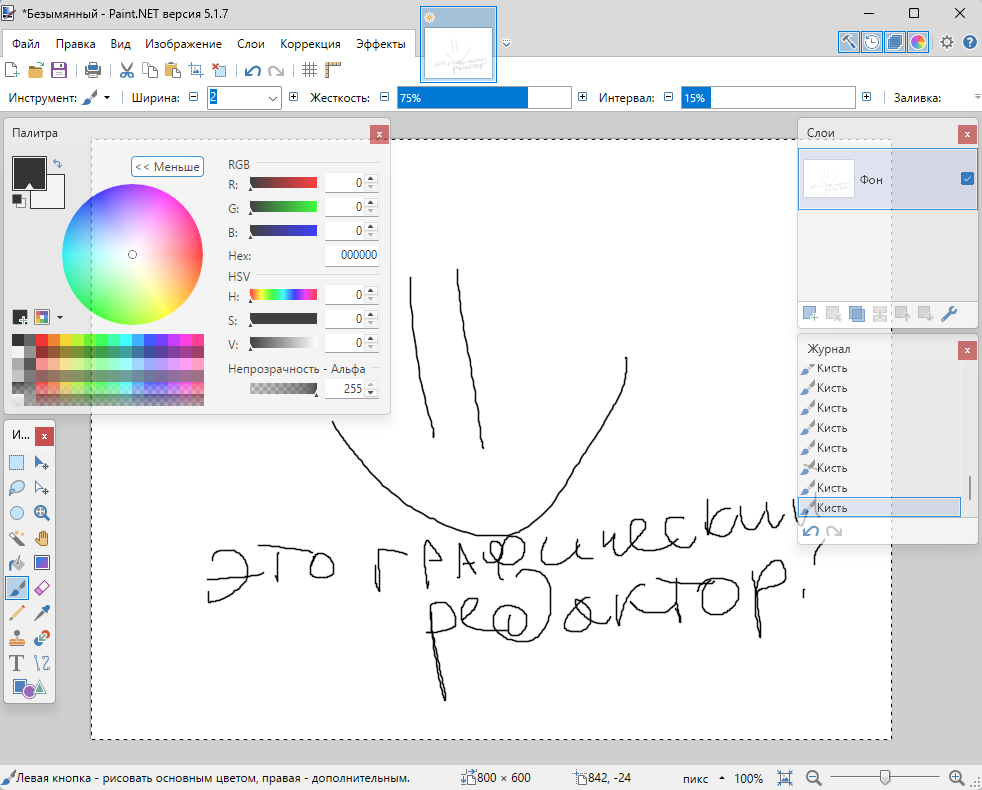Click the Paste clipboard icon
The width and height of the screenshot is (982, 790).
click(173, 70)
